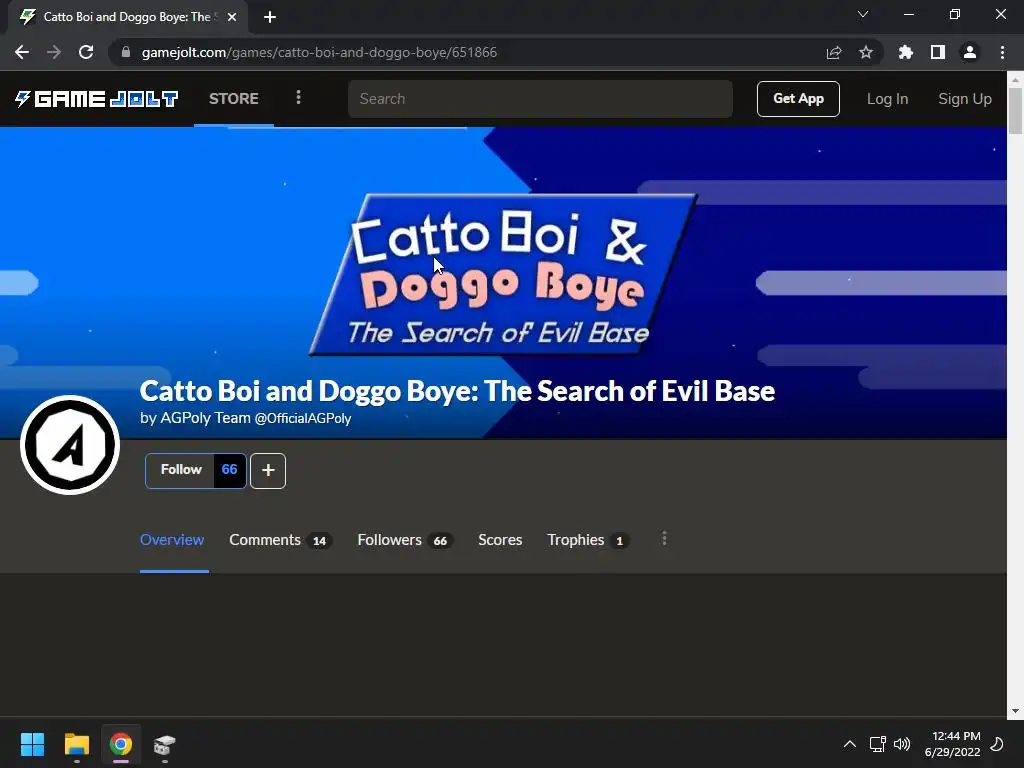Click the Game Jolt logo
Screen dimensions: 1024x768
click(x=97, y=99)
